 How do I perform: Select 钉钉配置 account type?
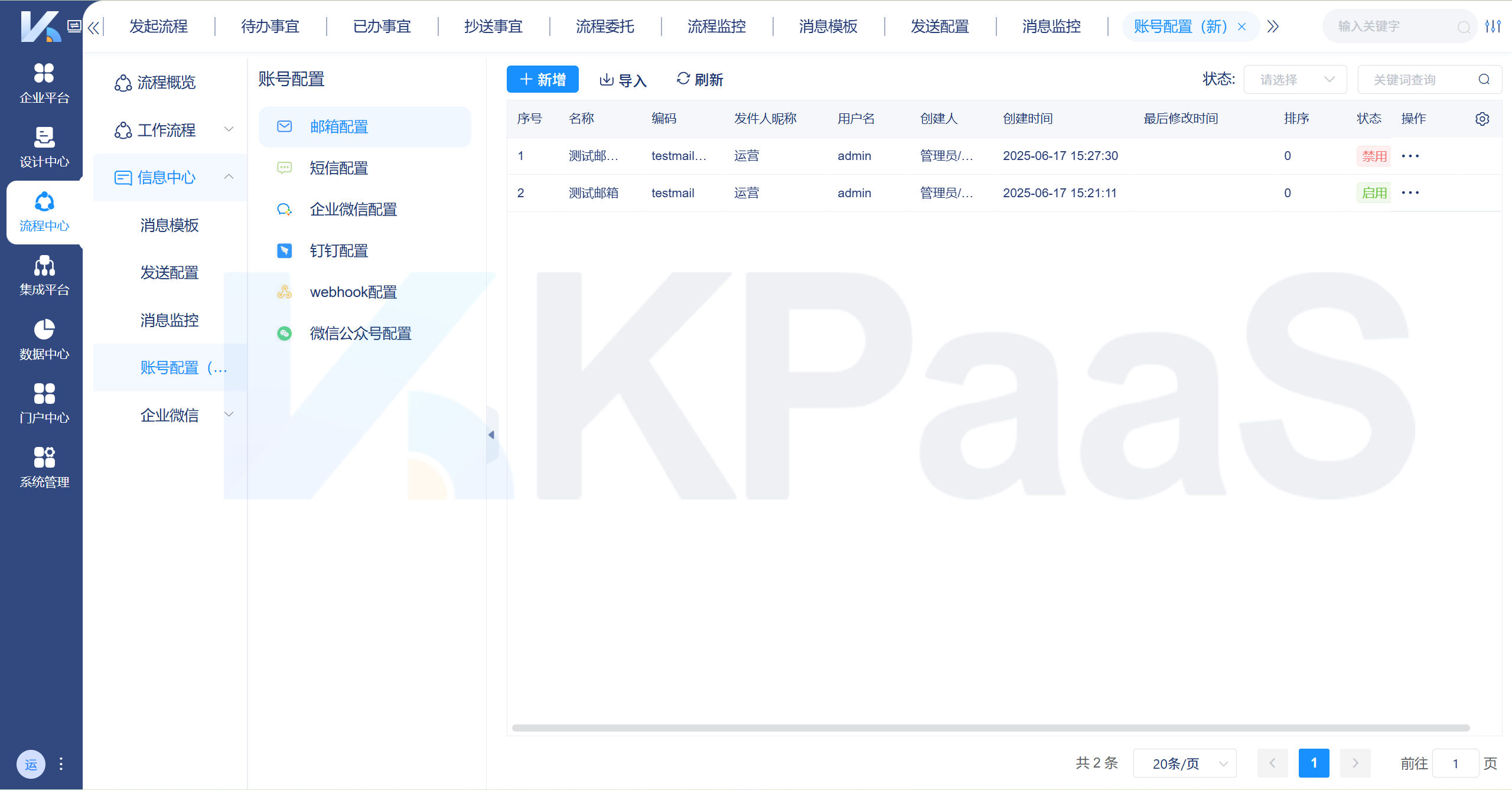(x=338, y=251)
